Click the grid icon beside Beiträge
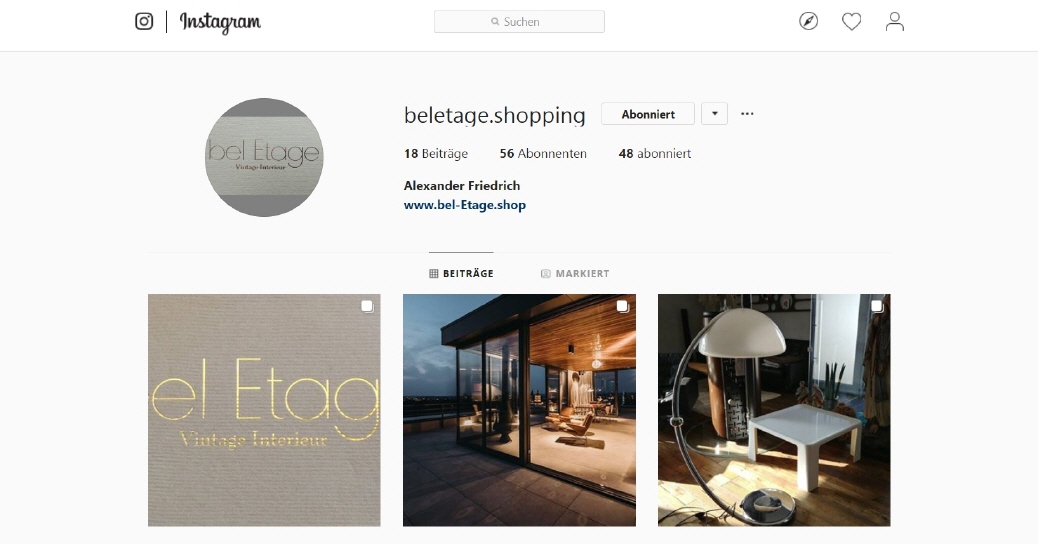1038x544 pixels. tap(434, 273)
